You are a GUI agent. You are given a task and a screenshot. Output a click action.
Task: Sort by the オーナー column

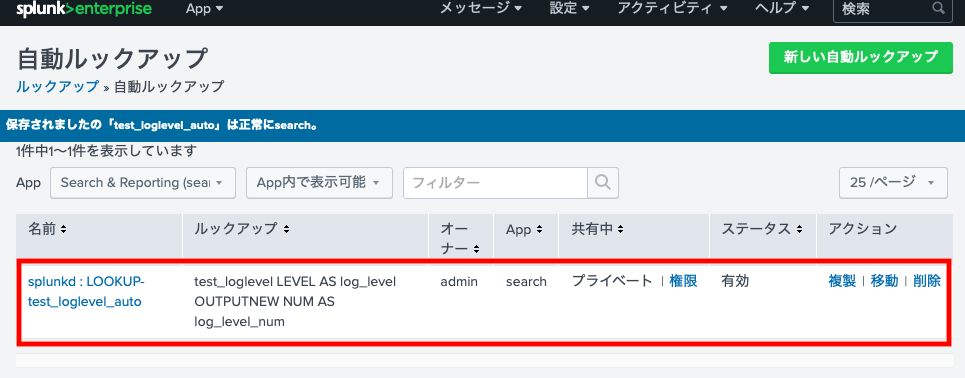tap(459, 239)
